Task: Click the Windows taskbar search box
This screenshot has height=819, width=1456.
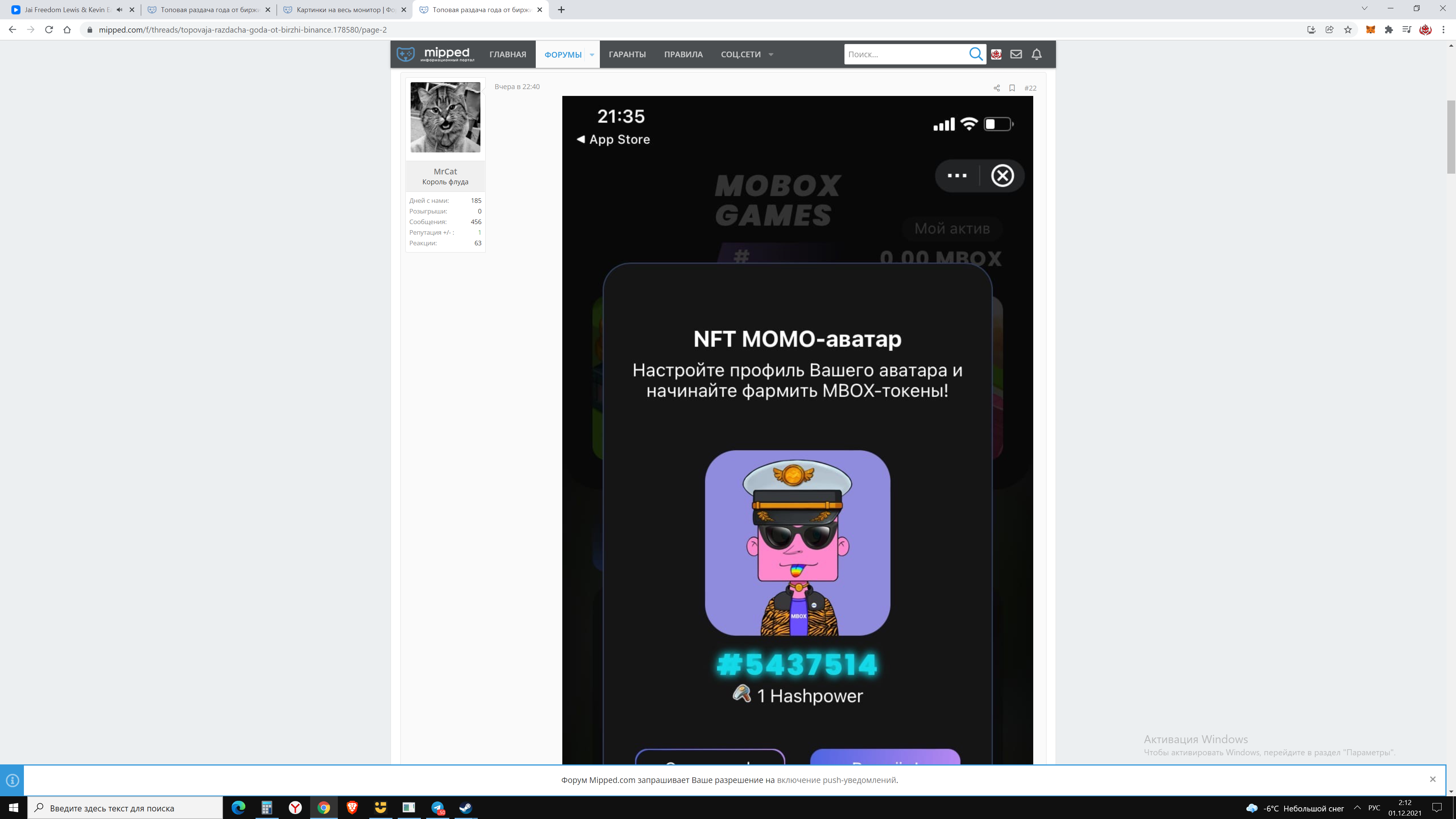Action: (126, 808)
